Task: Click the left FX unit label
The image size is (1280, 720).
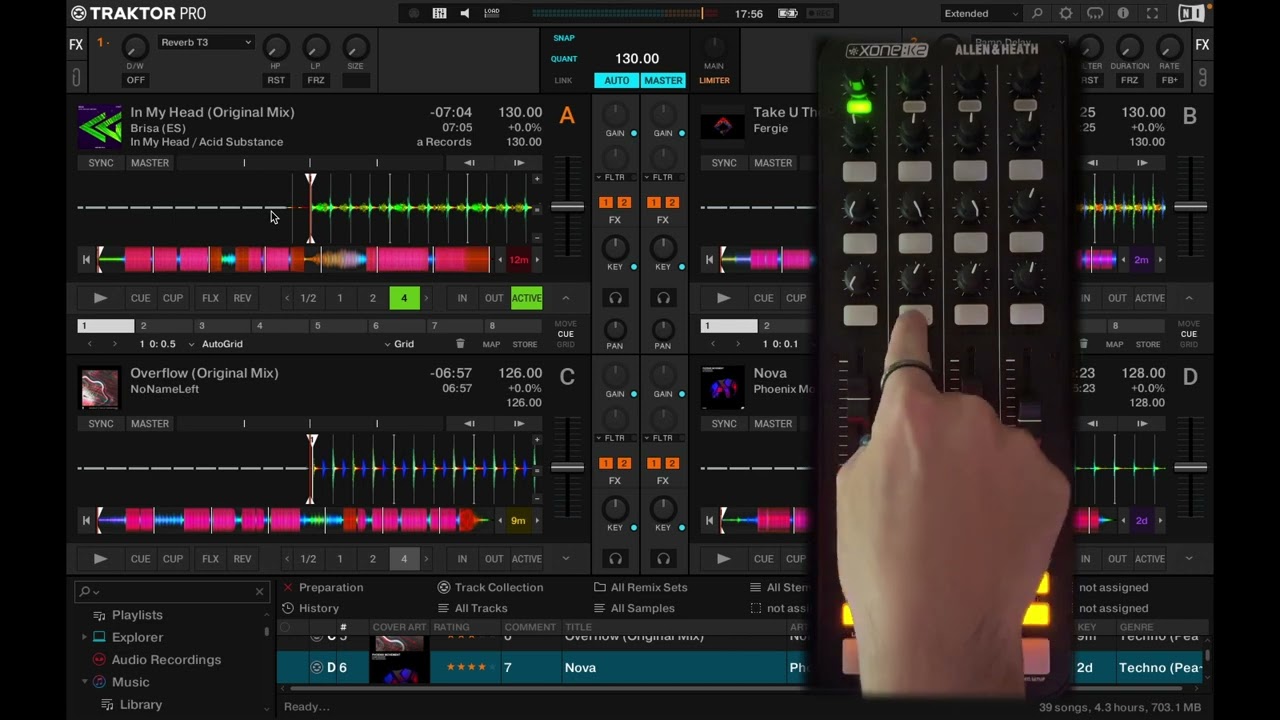Action: (x=76, y=45)
